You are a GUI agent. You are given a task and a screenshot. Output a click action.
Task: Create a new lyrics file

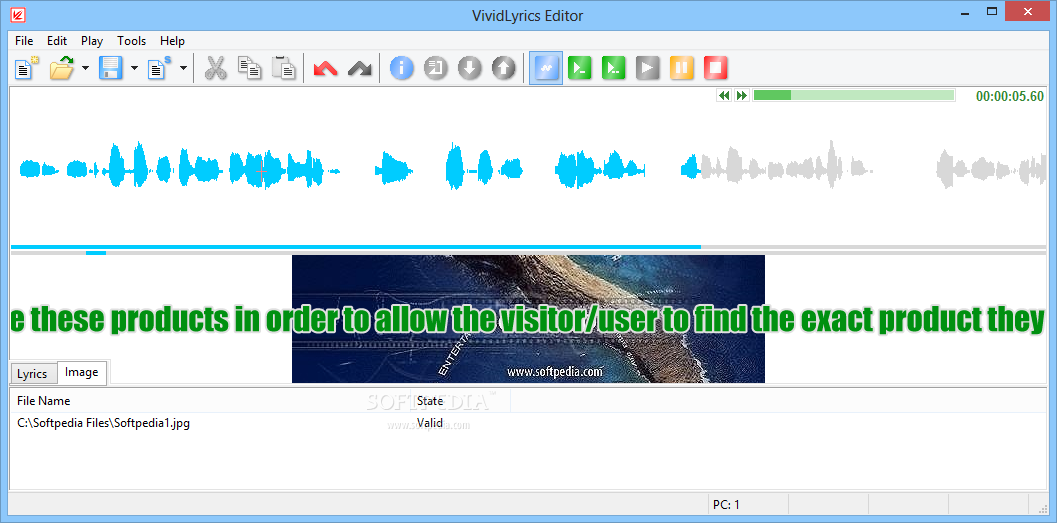(27, 68)
